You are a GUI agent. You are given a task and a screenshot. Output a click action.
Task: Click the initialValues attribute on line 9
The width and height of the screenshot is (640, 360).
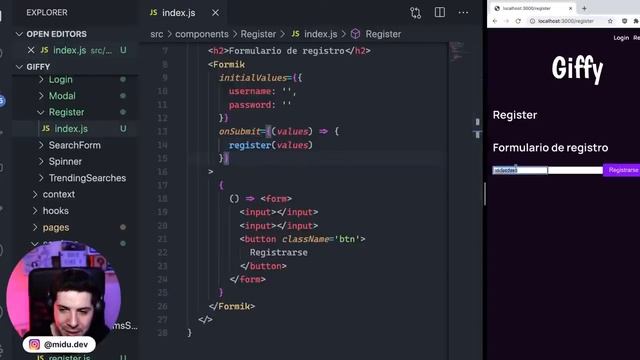point(253,78)
